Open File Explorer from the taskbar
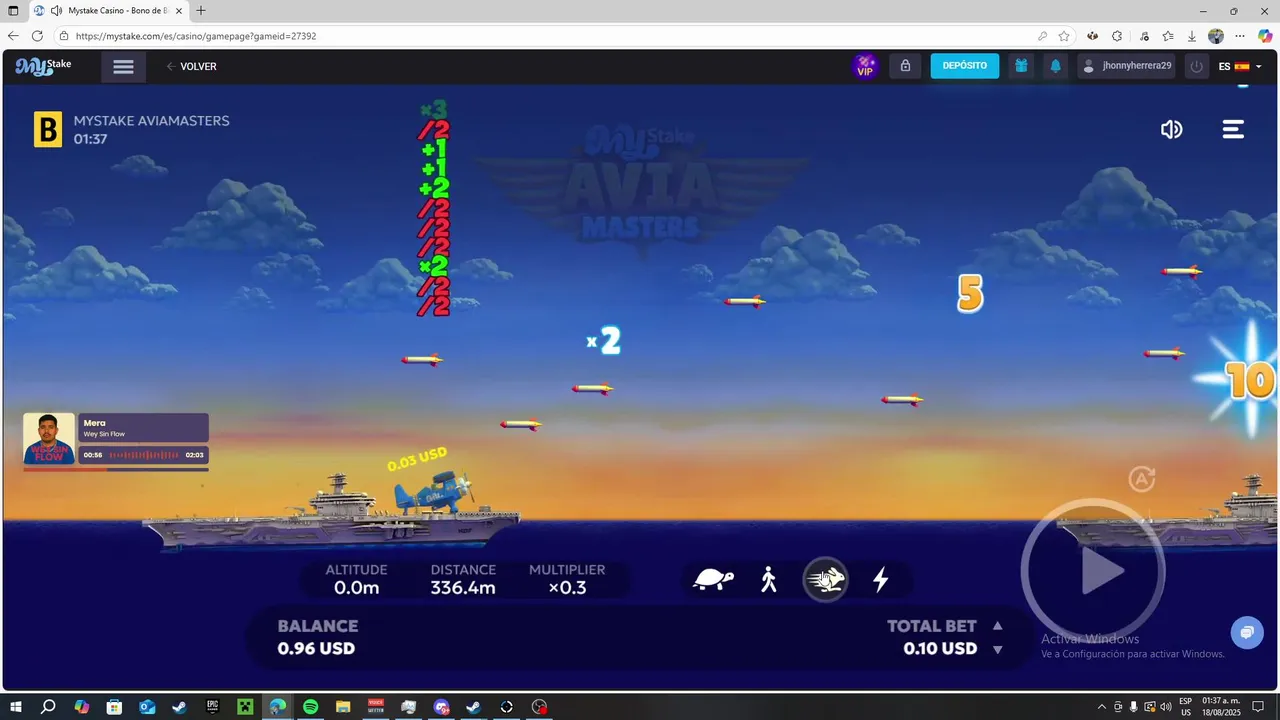 tap(343, 707)
